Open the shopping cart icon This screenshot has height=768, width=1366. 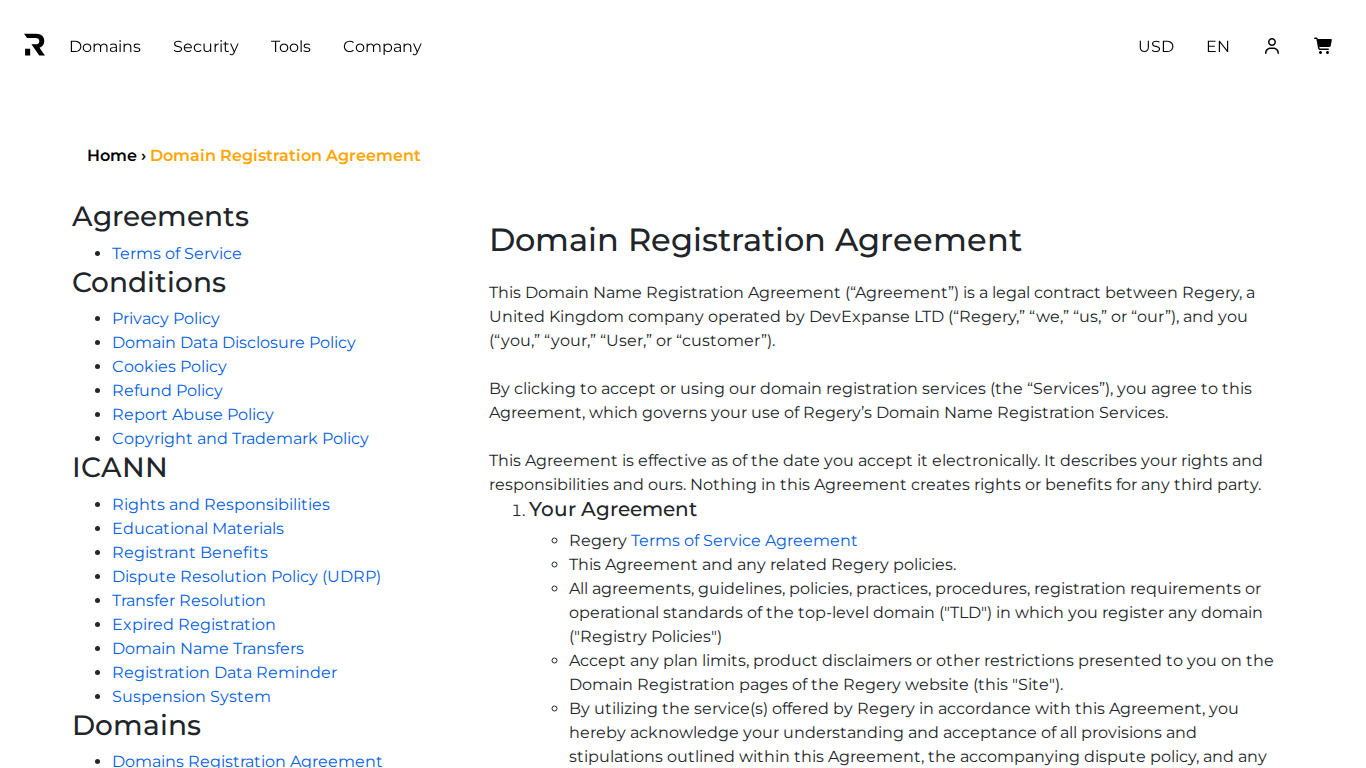pos(1323,46)
